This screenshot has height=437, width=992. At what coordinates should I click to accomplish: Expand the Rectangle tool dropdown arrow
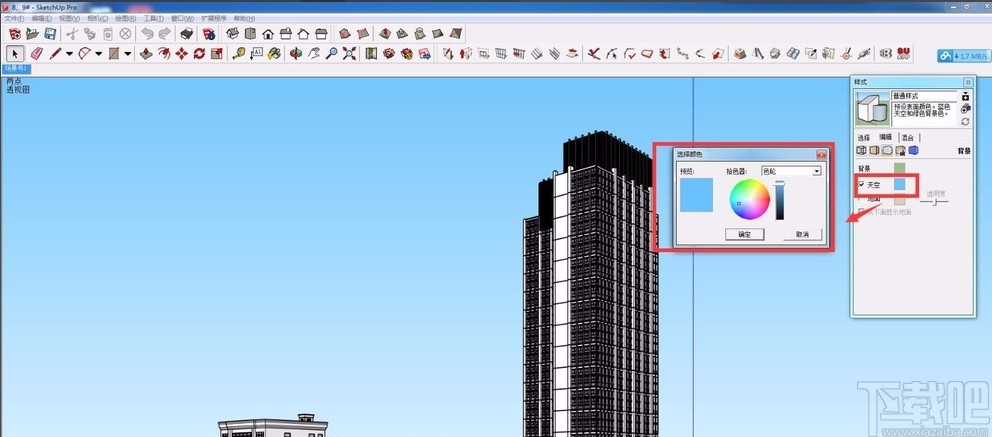[x=128, y=54]
